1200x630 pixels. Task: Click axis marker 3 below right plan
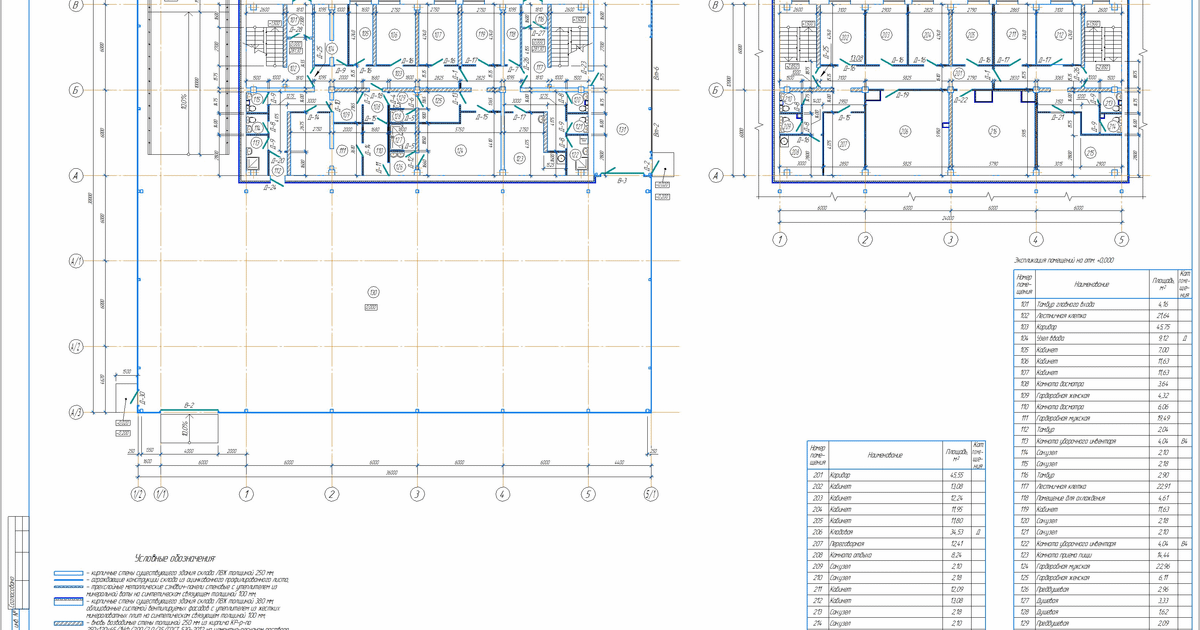951,240
